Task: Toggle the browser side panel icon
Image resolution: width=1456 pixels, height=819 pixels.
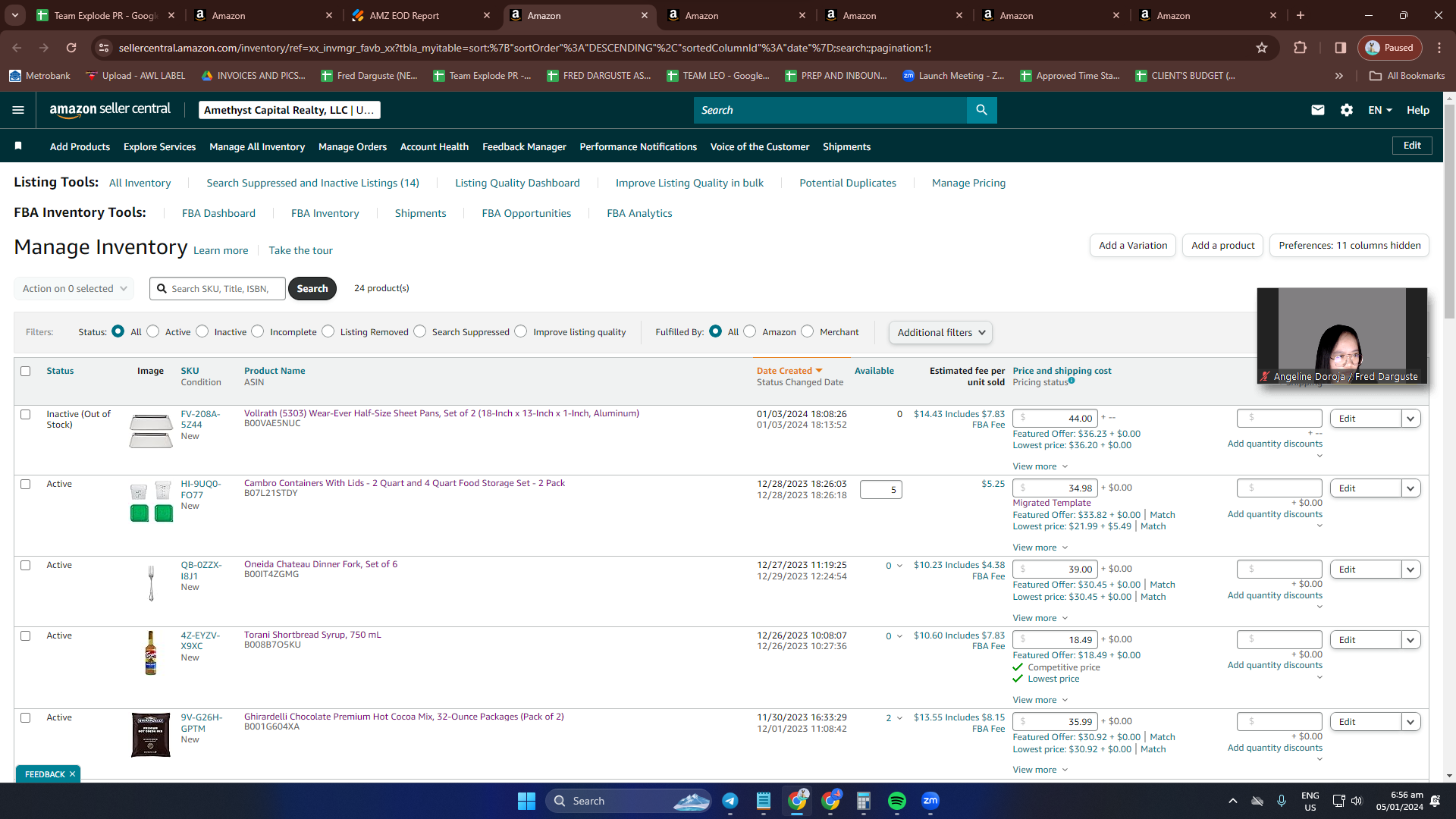Action: (x=1341, y=48)
